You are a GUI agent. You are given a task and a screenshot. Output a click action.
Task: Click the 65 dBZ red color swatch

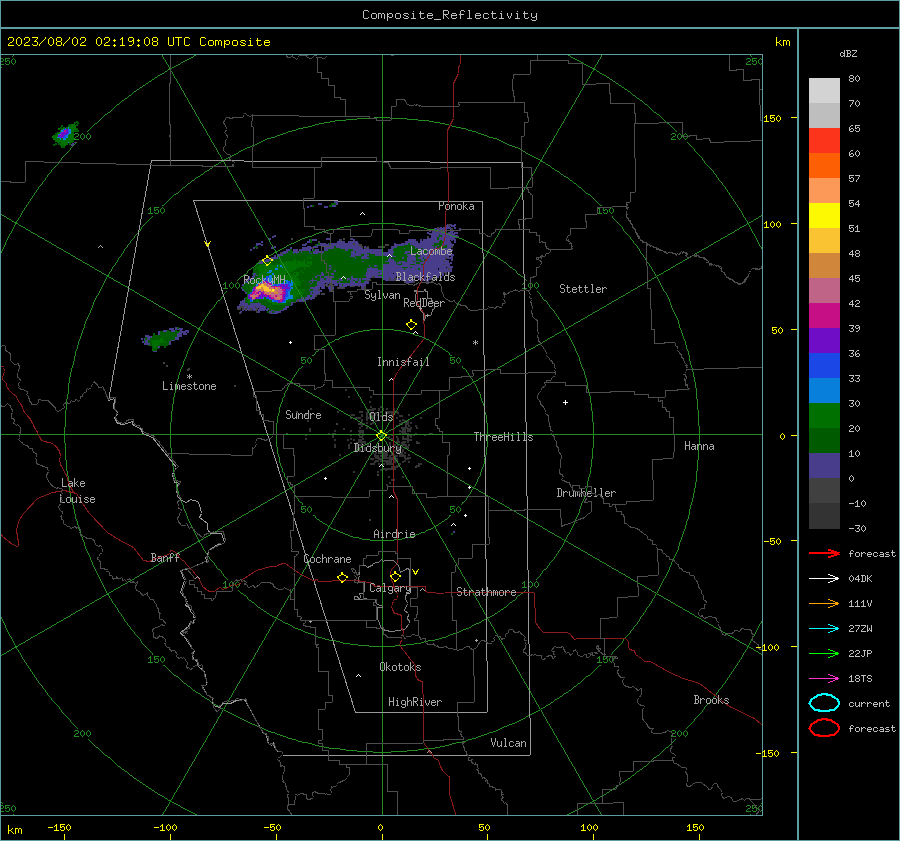click(824, 141)
